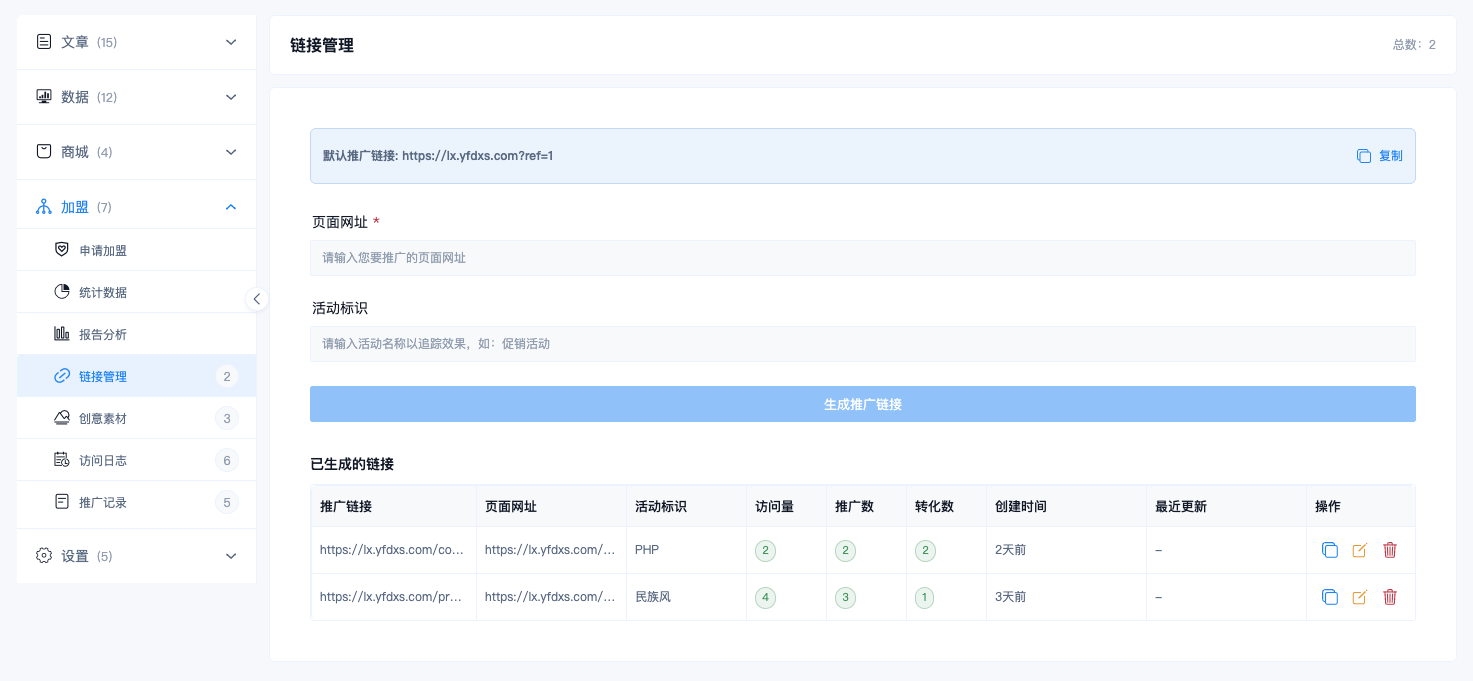The height and width of the screenshot is (681, 1473).
Task: Focus the 页面网址 input field
Action: pyautogui.click(x=863, y=258)
